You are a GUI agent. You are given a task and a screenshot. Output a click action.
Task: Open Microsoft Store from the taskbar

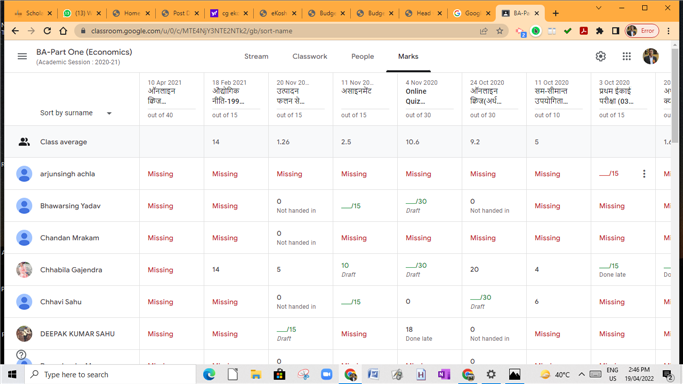point(279,374)
